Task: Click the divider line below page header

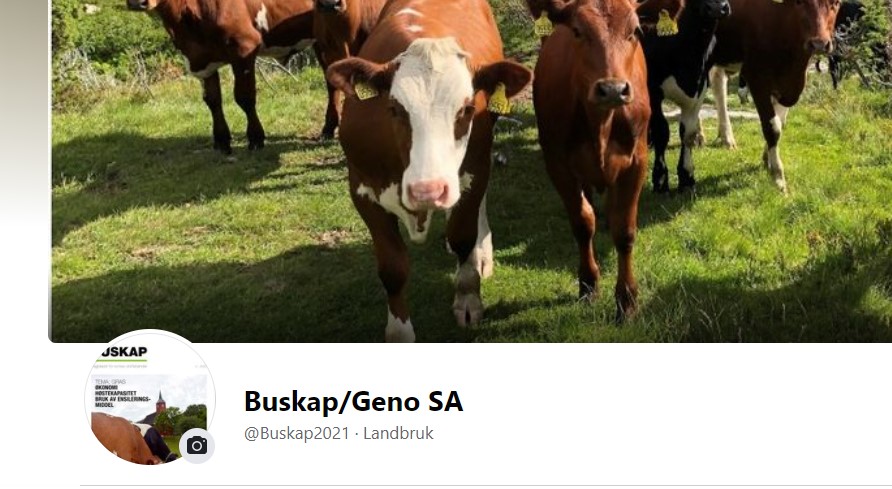Action: [x=486, y=486]
